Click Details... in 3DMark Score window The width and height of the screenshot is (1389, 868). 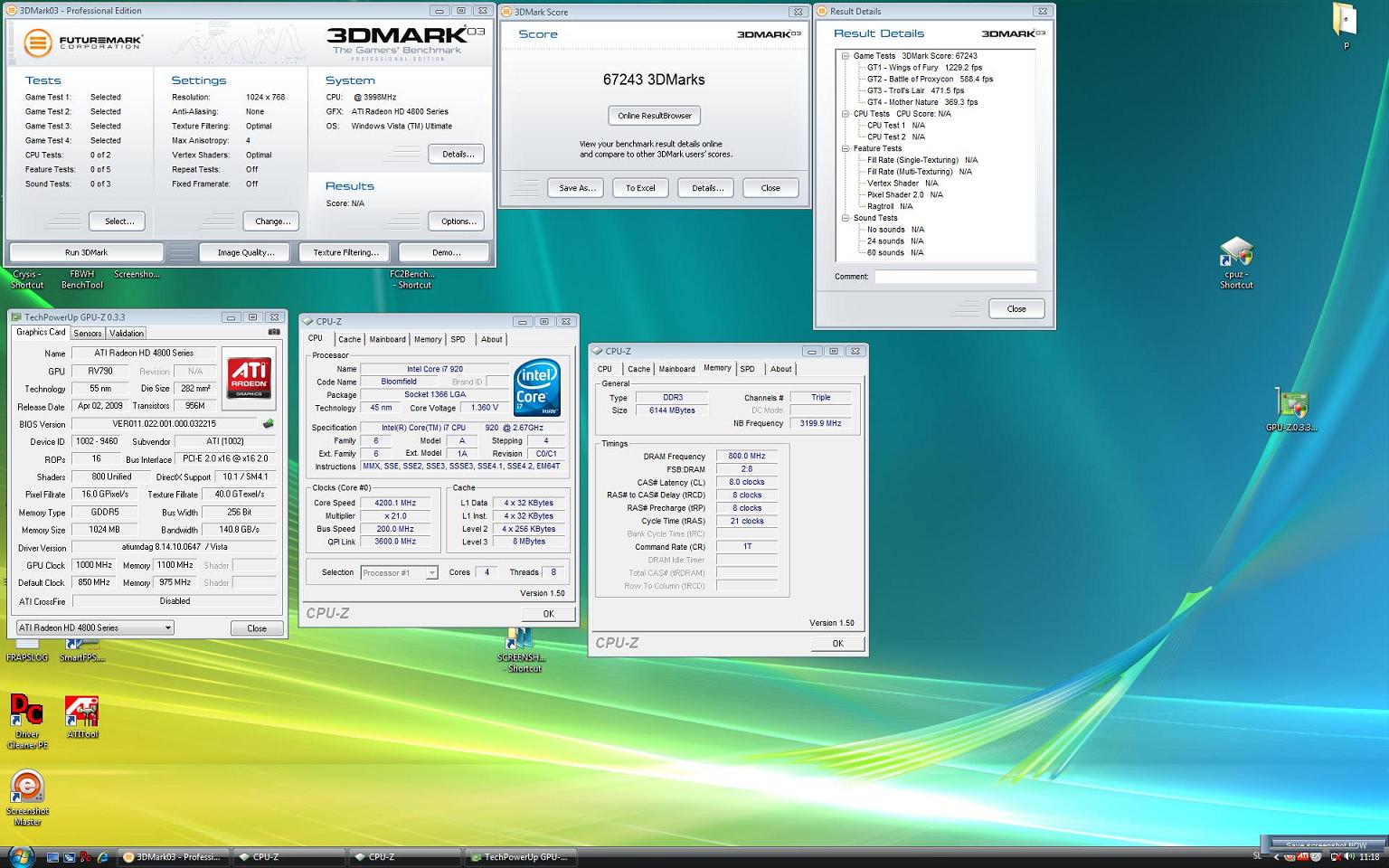707,188
